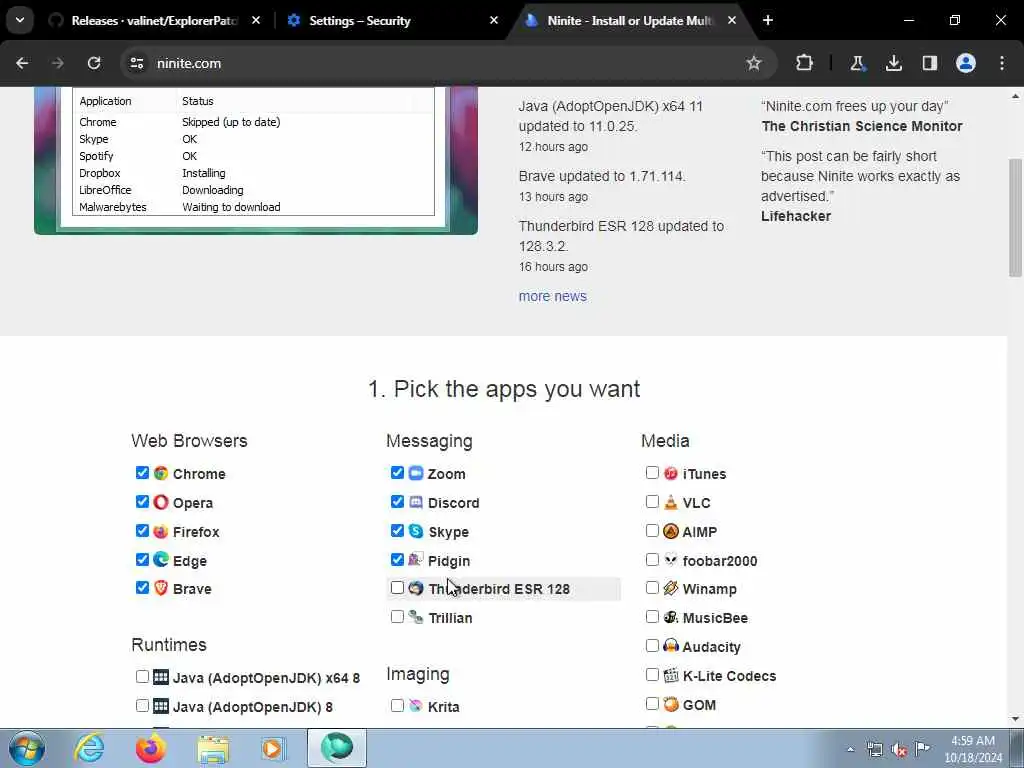Viewport: 1024px width, 768px height.
Task: Uncheck the Edge checkbox
Action: [x=142, y=559]
